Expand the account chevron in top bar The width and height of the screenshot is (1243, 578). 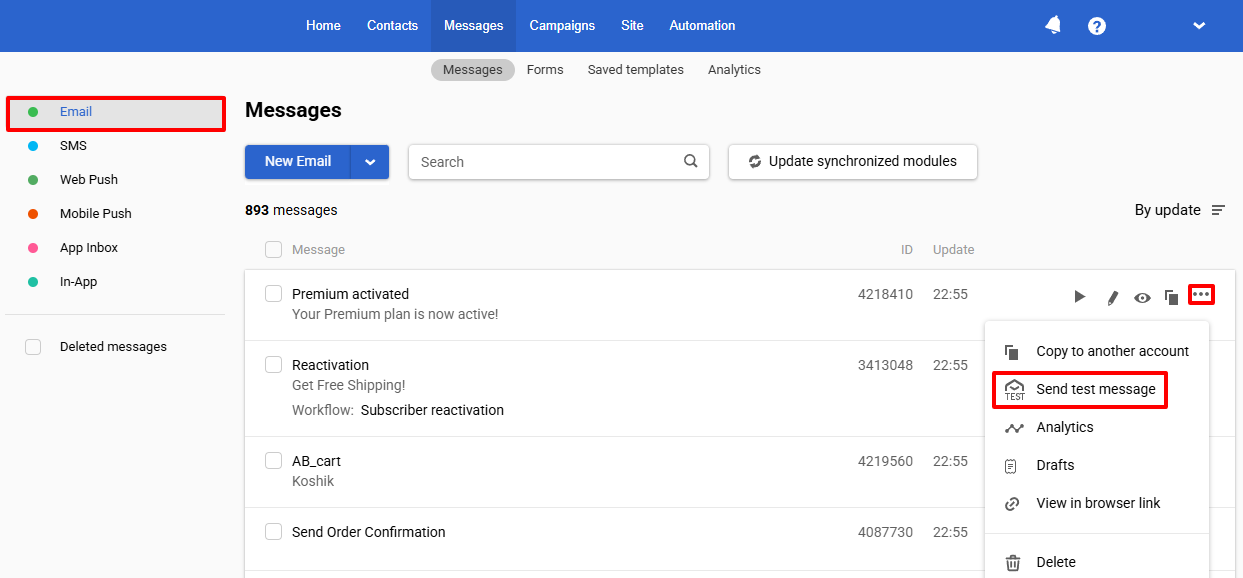(x=1199, y=26)
